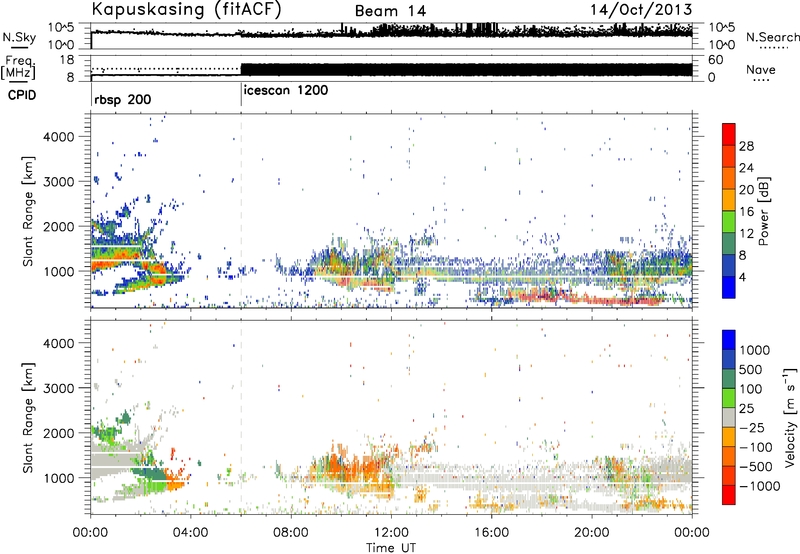This screenshot has height=554, width=800.
Task: Click the "2000" slant range tick in velocity panel
Action: 59,433
